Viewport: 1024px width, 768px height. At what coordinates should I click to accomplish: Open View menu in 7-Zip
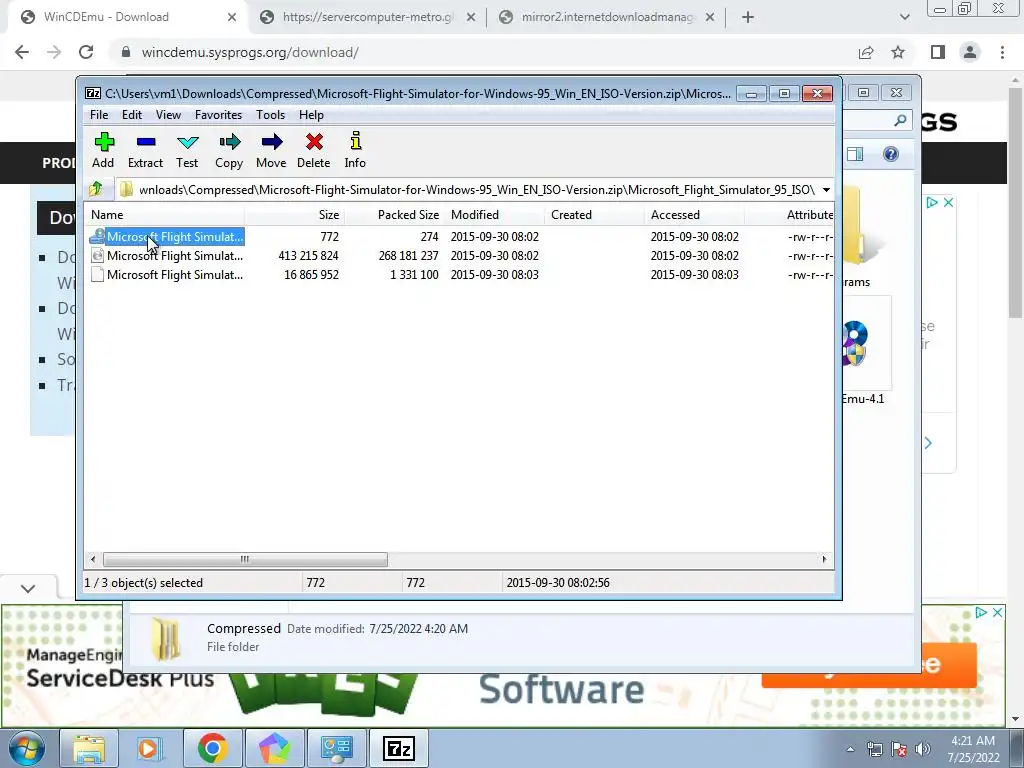[168, 115]
